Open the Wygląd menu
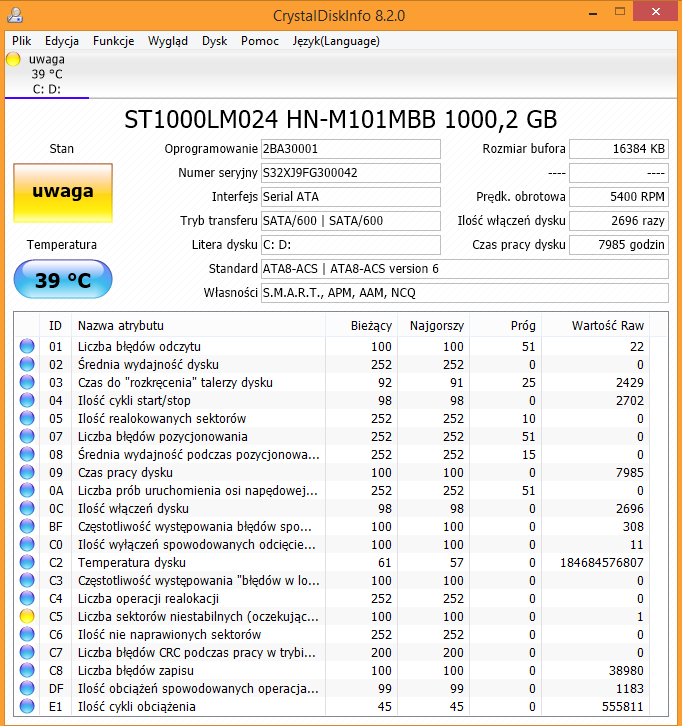This screenshot has height=726, width=682. coord(168,41)
